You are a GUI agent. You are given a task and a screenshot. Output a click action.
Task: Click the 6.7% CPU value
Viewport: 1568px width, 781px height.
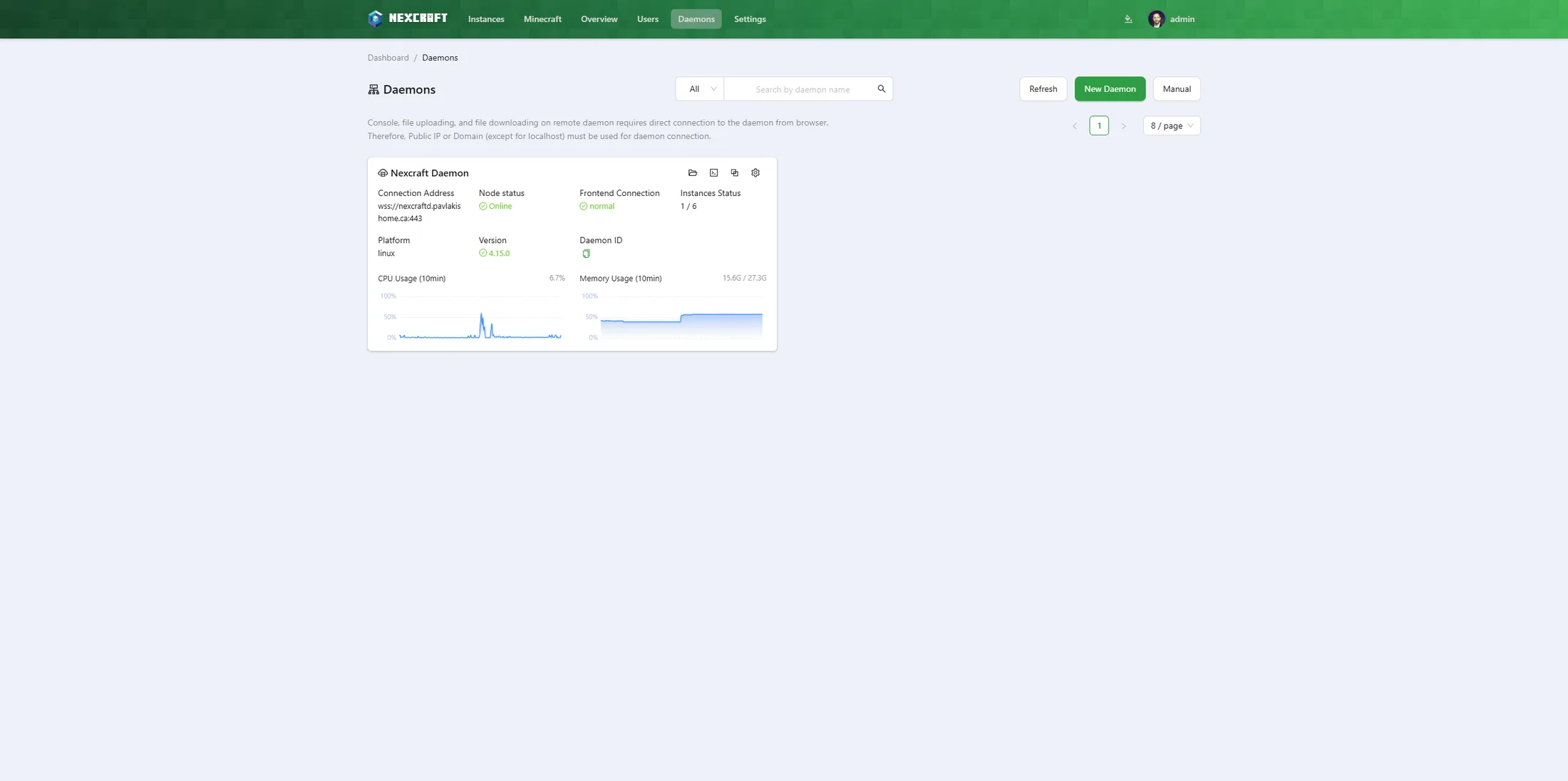(x=557, y=278)
